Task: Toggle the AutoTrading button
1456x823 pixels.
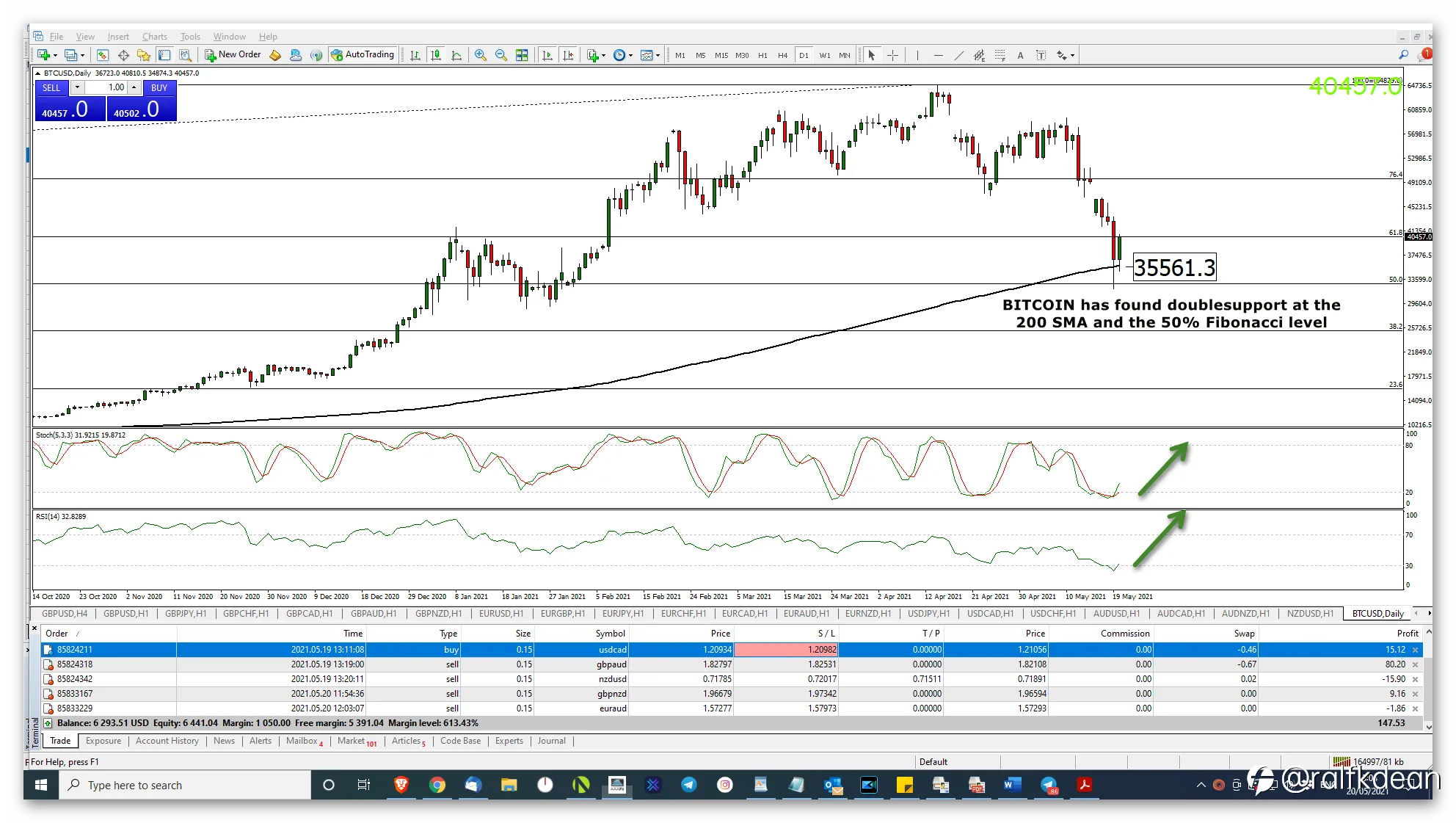Action: coord(363,54)
